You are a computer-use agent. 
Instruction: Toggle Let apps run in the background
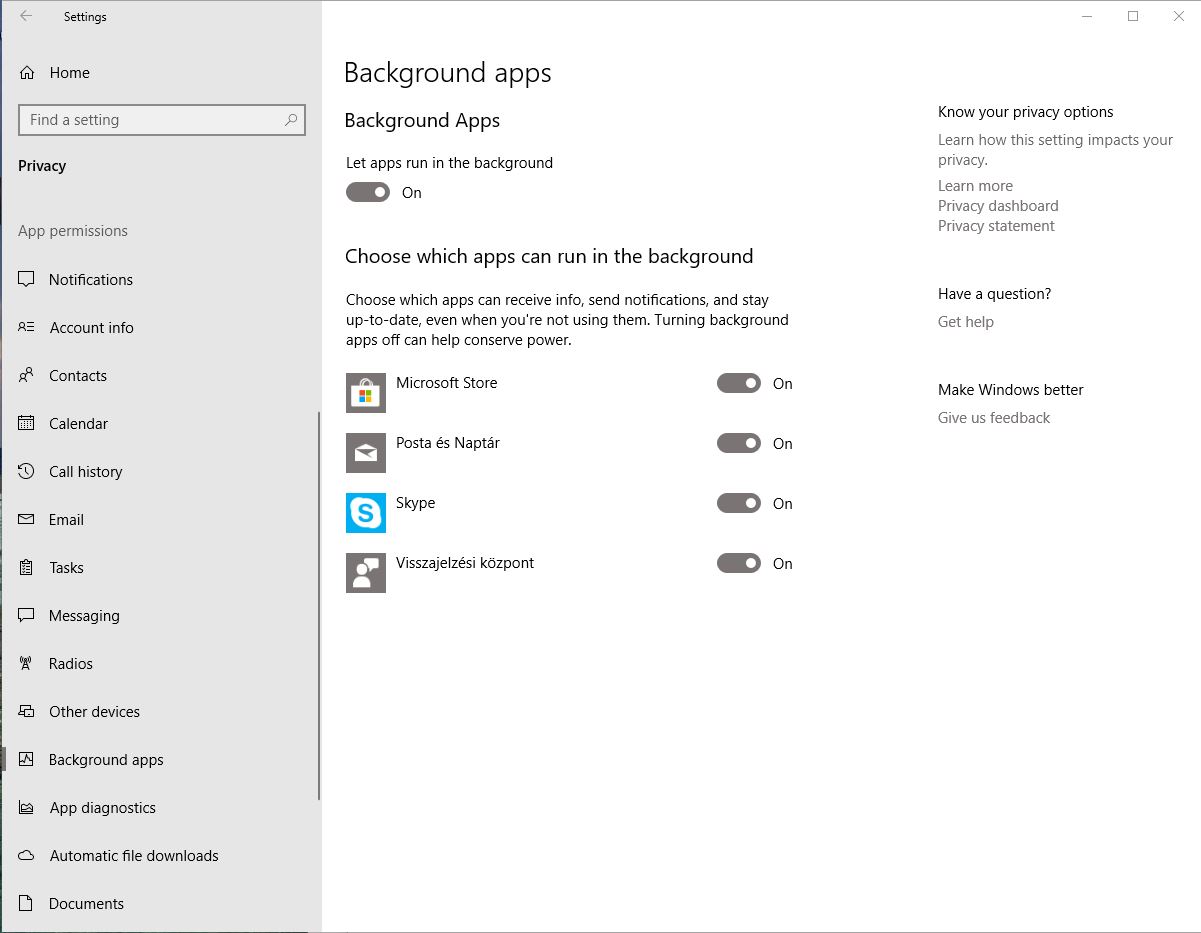tap(368, 192)
